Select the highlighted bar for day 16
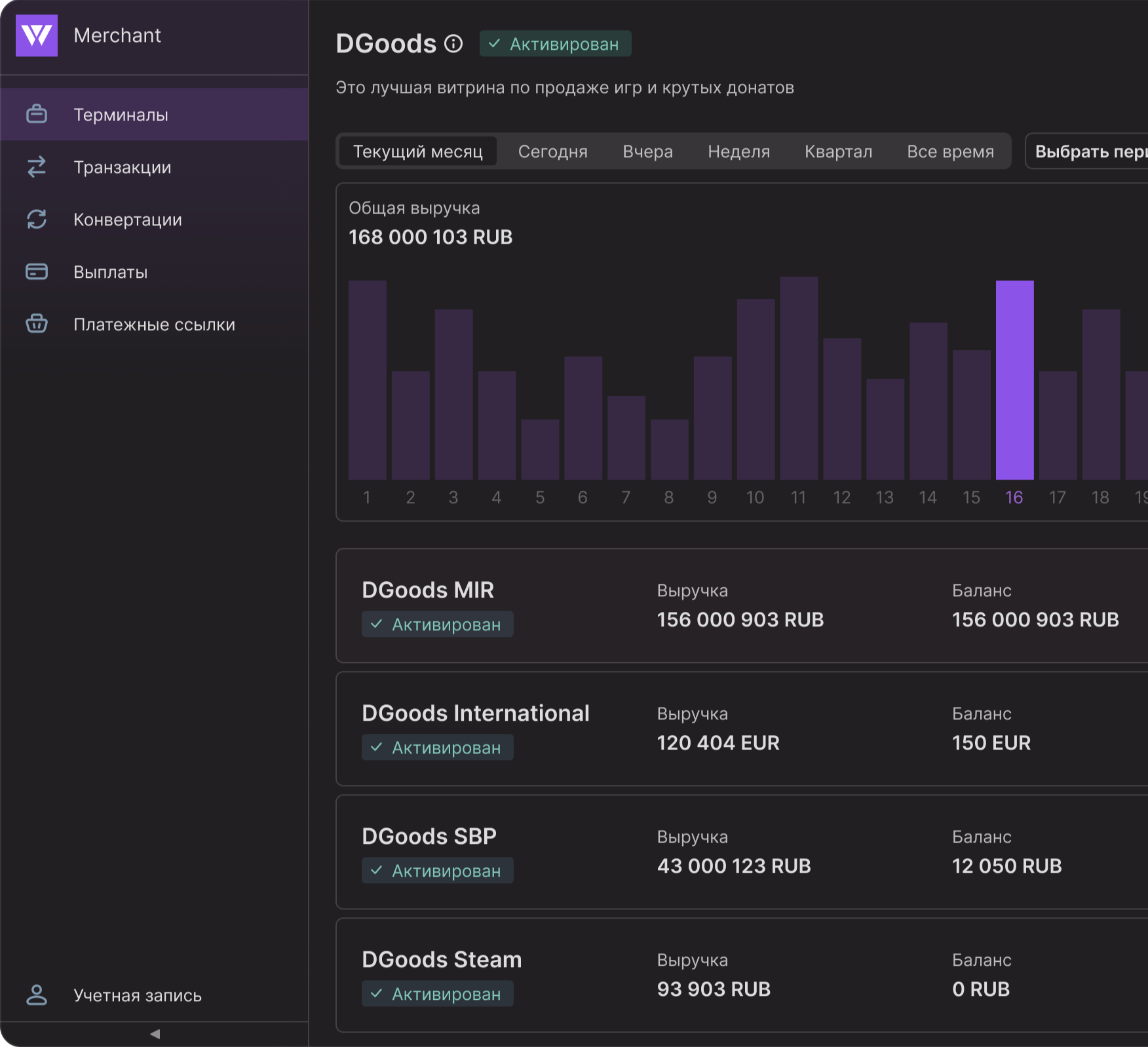 pos(1014,380)
